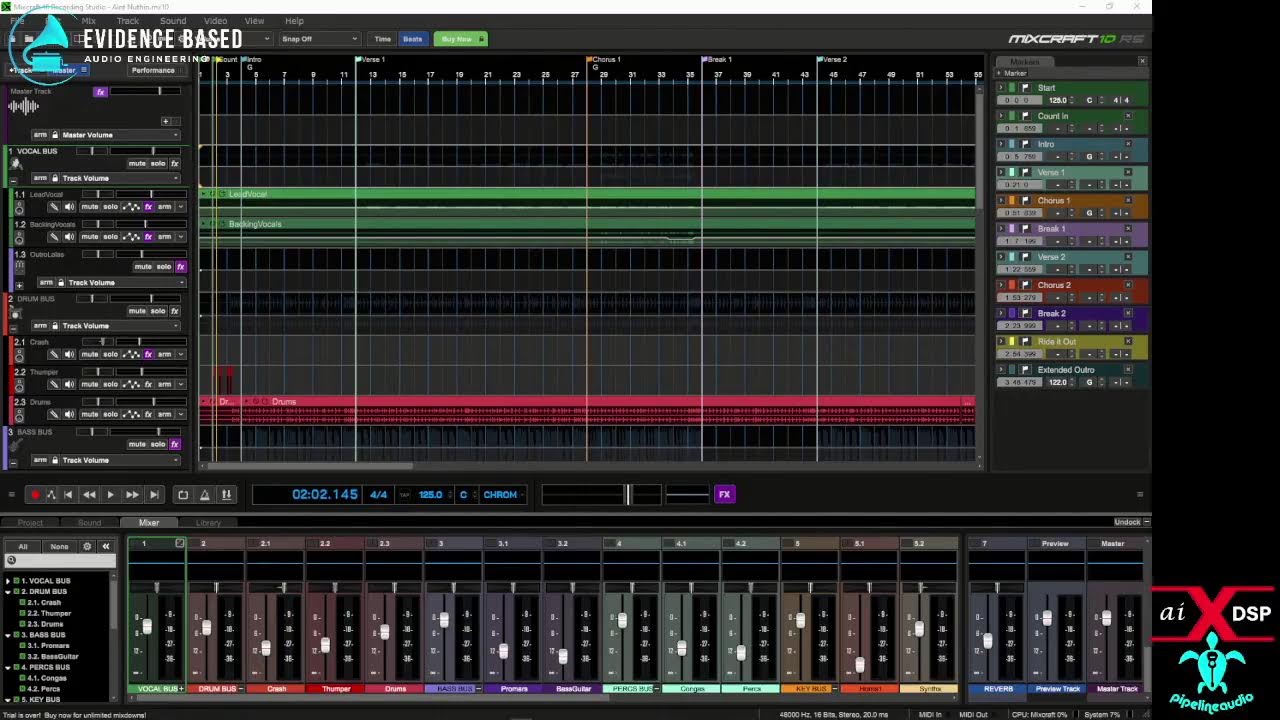Mute the LeadVocal track
The height and width of the screenshot is (720, 1280).
point(89,207)
